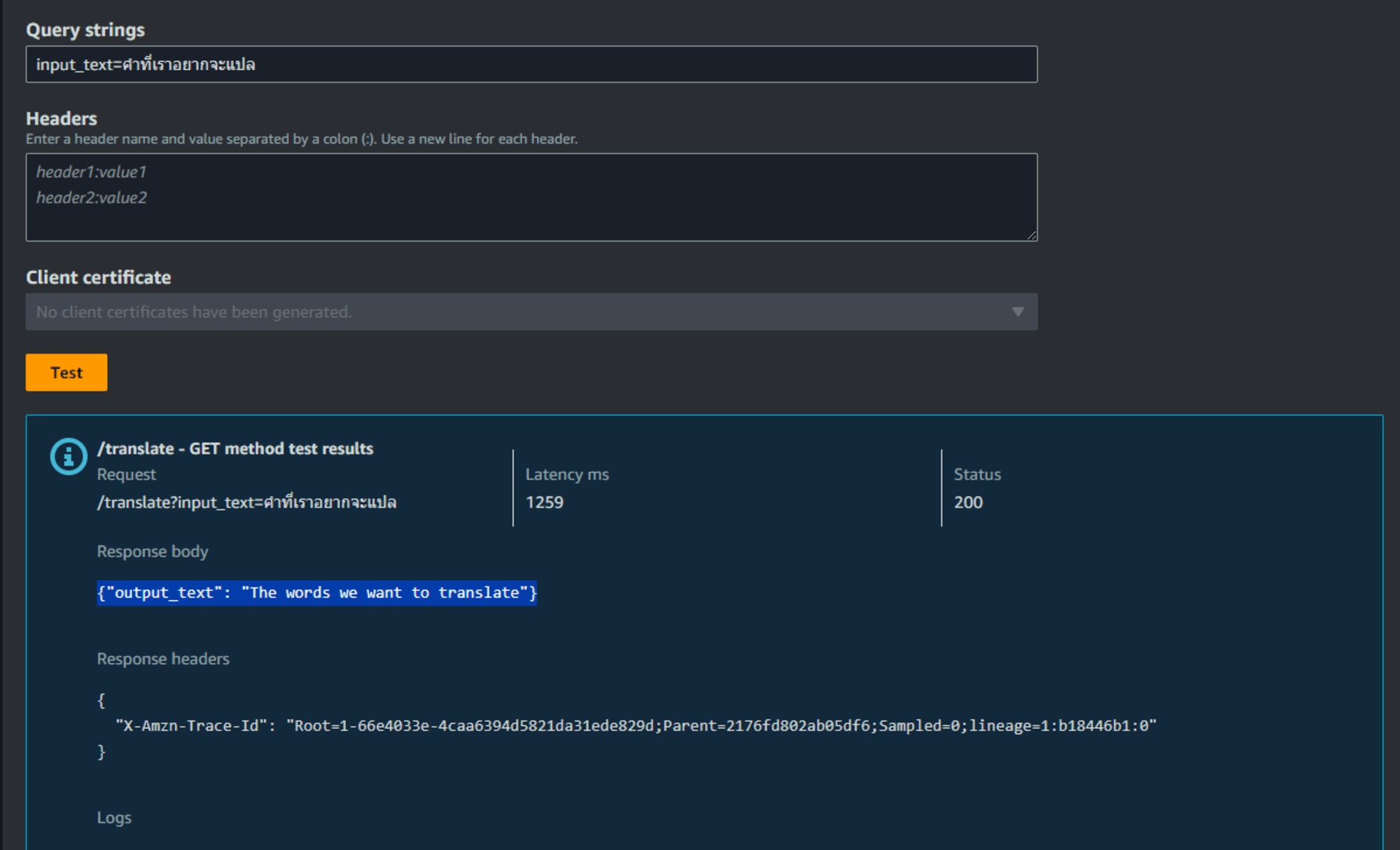The height and width of the screenshot is (850, 1400).
Task: Click the Request label
Action: click(x=127, y=474)
